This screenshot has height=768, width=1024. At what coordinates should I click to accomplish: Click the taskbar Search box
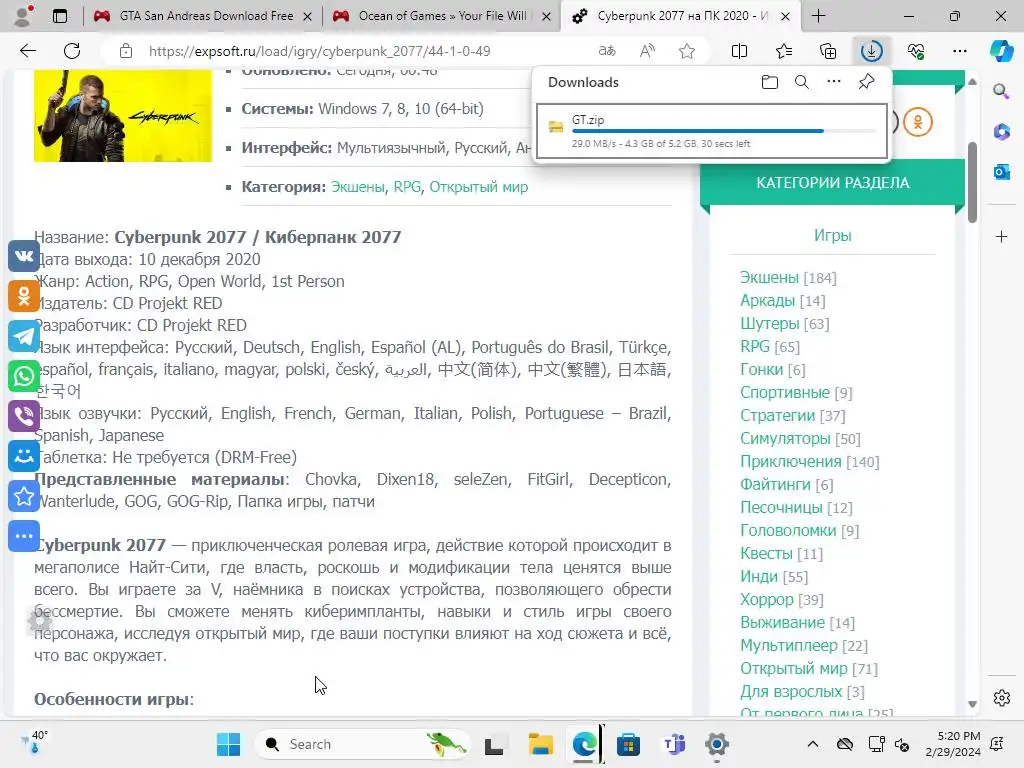363,744
